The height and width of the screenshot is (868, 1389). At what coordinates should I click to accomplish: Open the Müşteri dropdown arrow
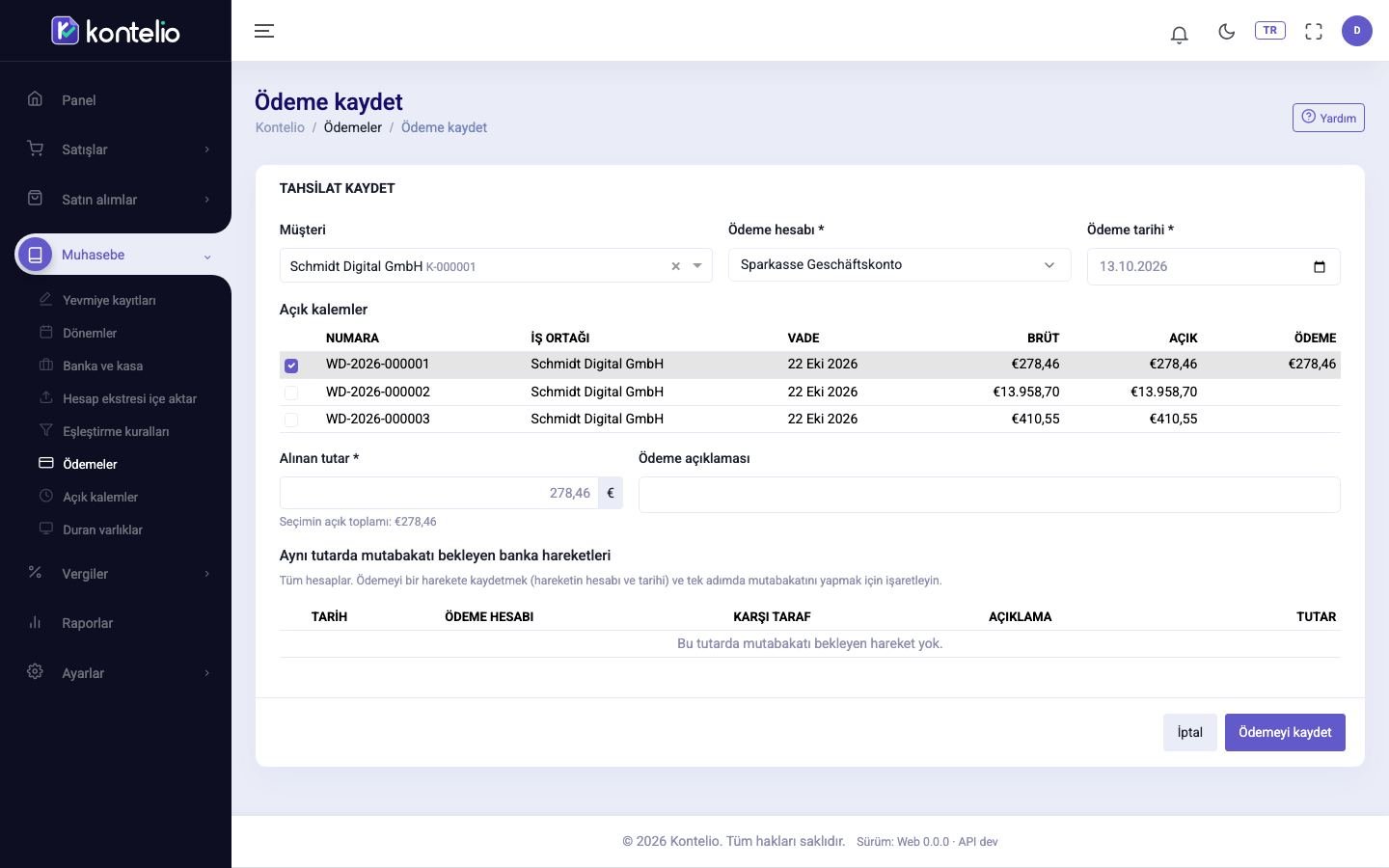[697, 266]
